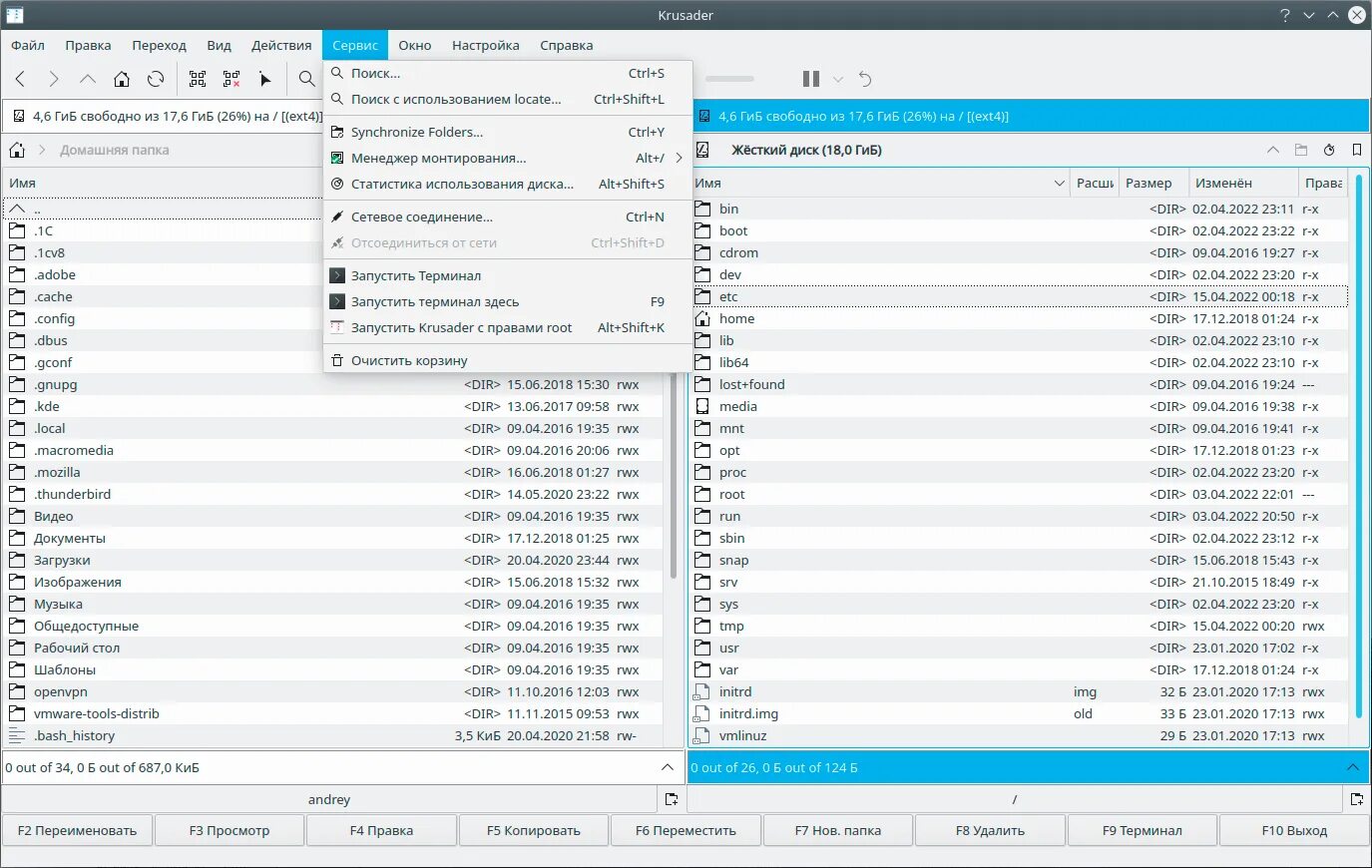Click right panel disk space media icon
The width and height of the screenshot is (1372, 868).
pos(703,116)
